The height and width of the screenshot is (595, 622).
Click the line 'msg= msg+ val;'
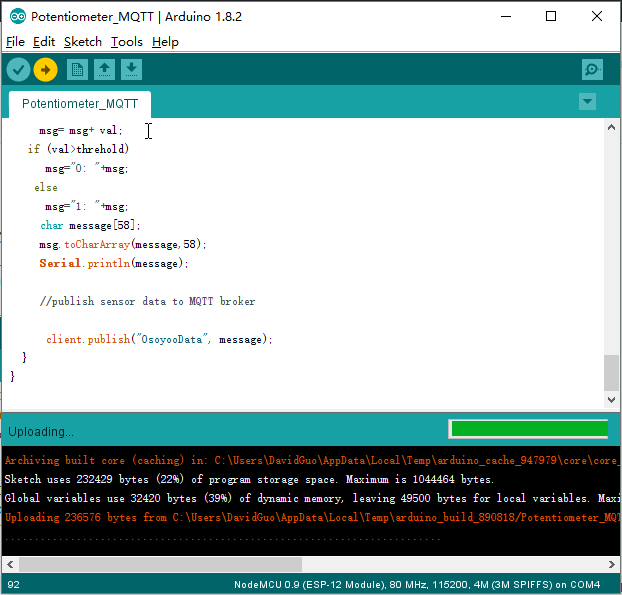81,131
